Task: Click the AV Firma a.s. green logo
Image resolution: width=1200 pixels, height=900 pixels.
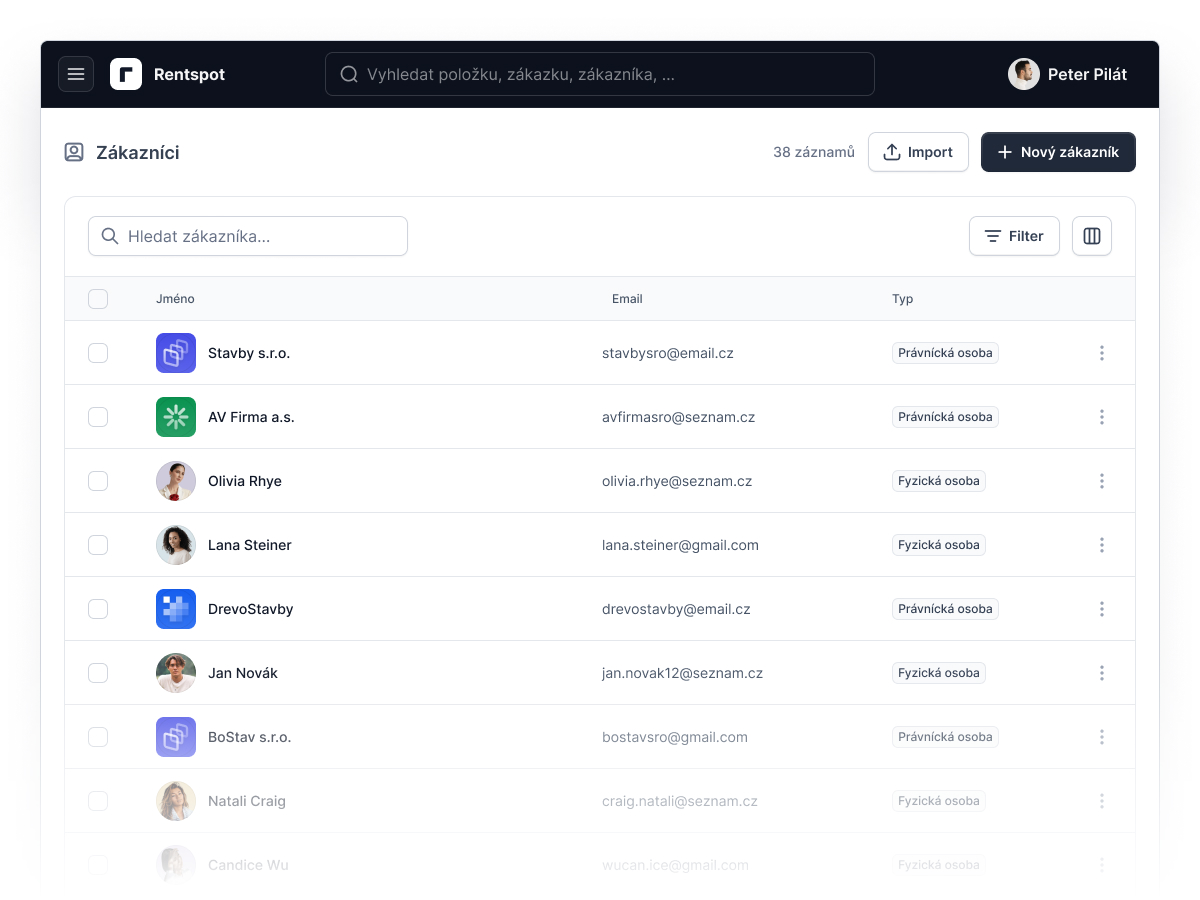Action: [x=176, y=417]
